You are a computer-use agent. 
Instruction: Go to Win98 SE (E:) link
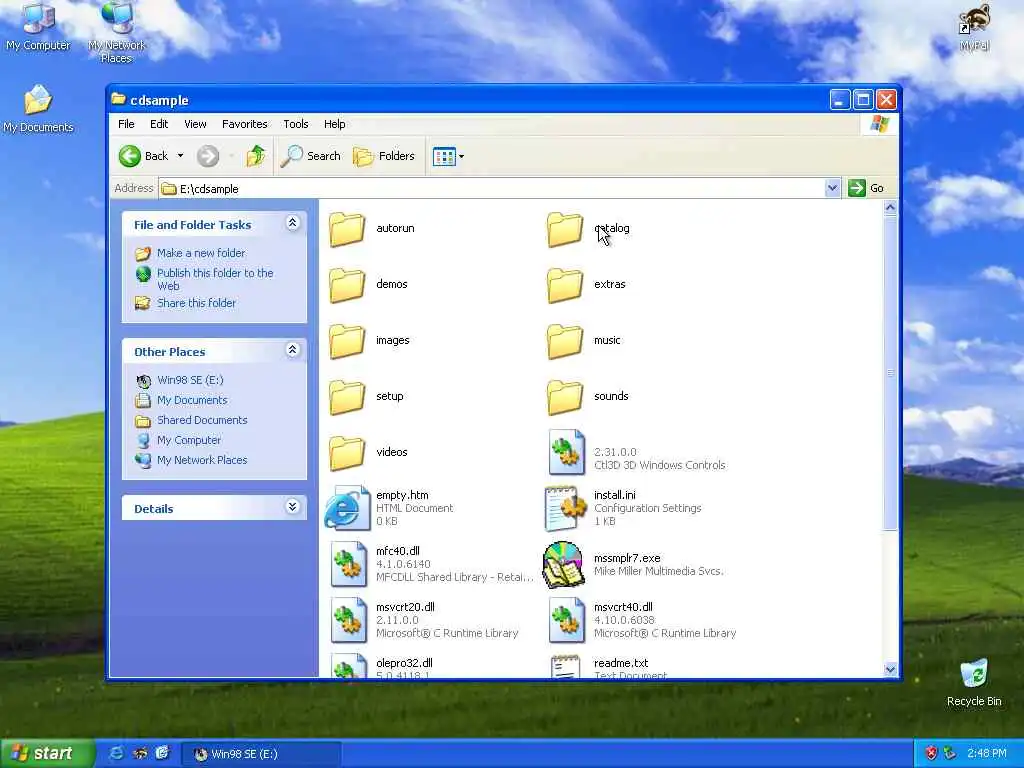(x=190, y=380)
